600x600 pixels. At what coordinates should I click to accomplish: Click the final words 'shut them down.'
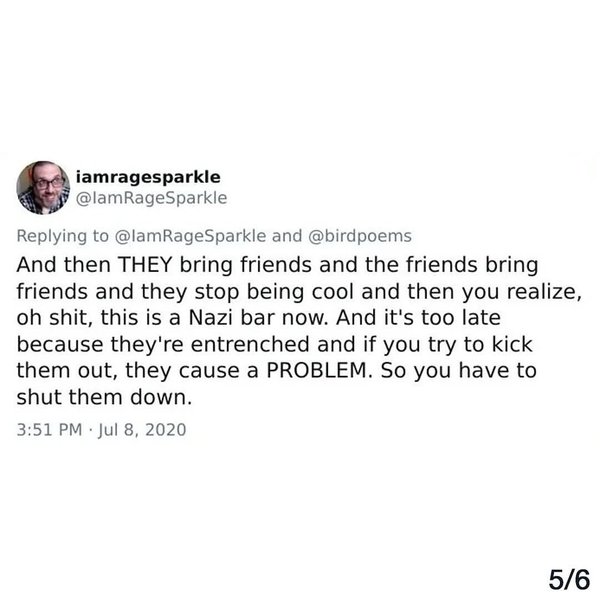[x=104, y=397]
